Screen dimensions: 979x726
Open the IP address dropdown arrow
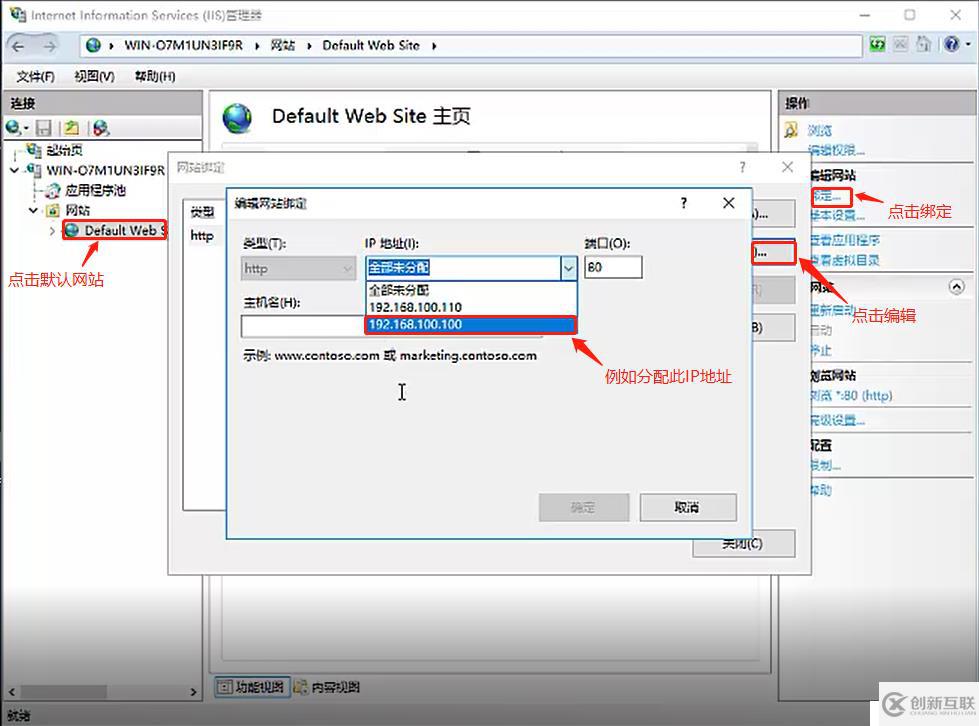(x=568, y=268)
